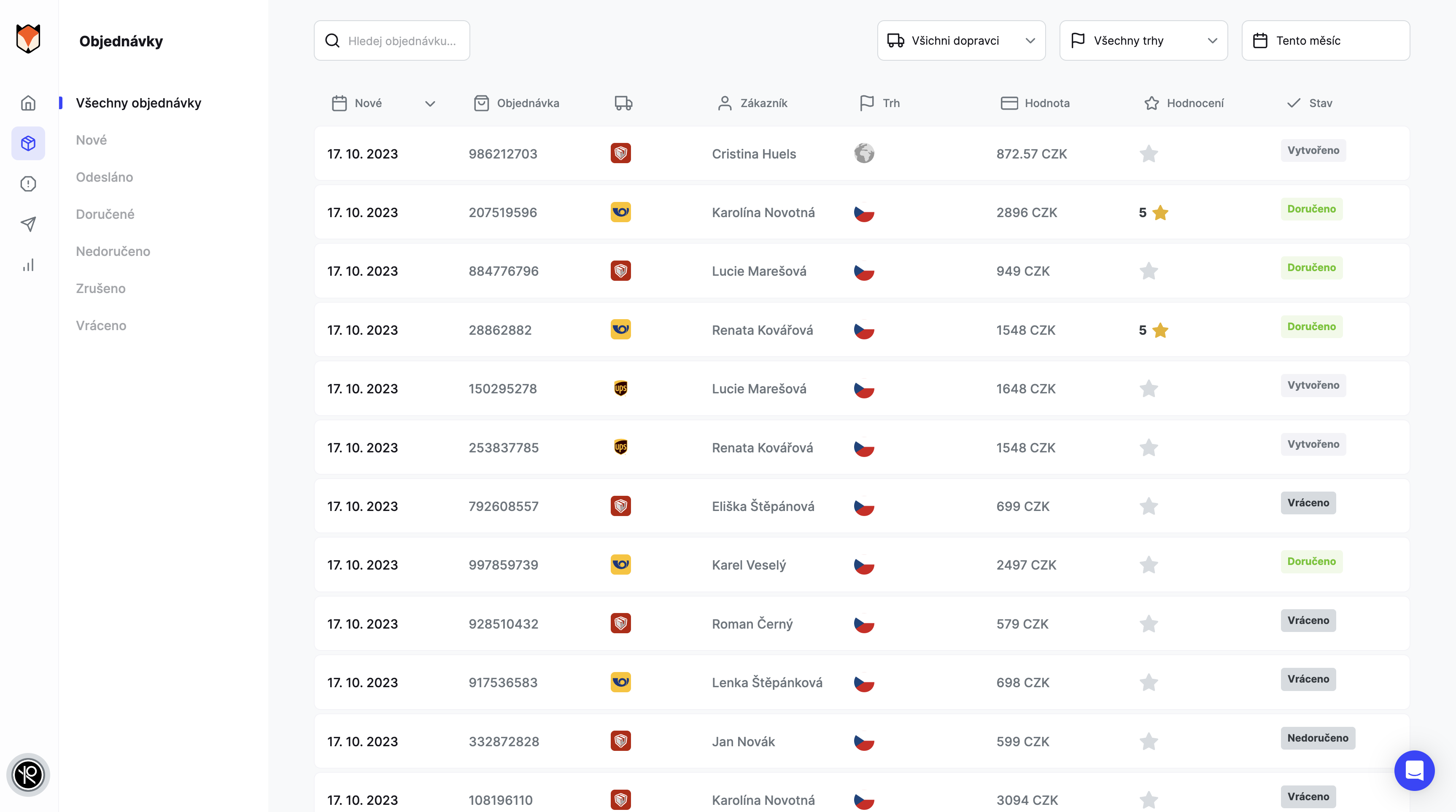This screenshot has width=1456, height=812.
Task: Click the Doručeno status of order 207519596
Action: pyautogui.click(x=1311, y=209)
